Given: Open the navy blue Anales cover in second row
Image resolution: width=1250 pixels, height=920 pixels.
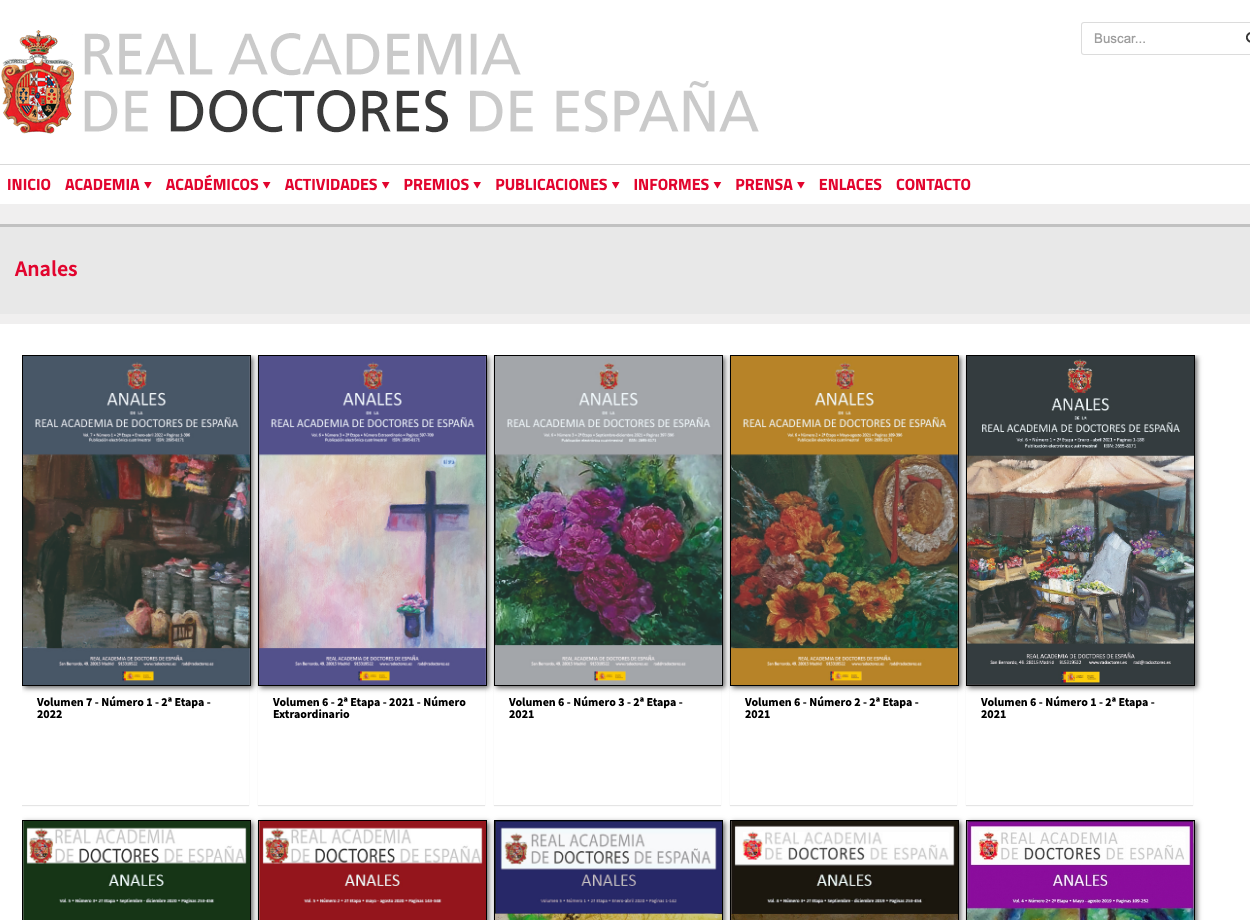Looking at the screenshot, I should click(609, 870).
